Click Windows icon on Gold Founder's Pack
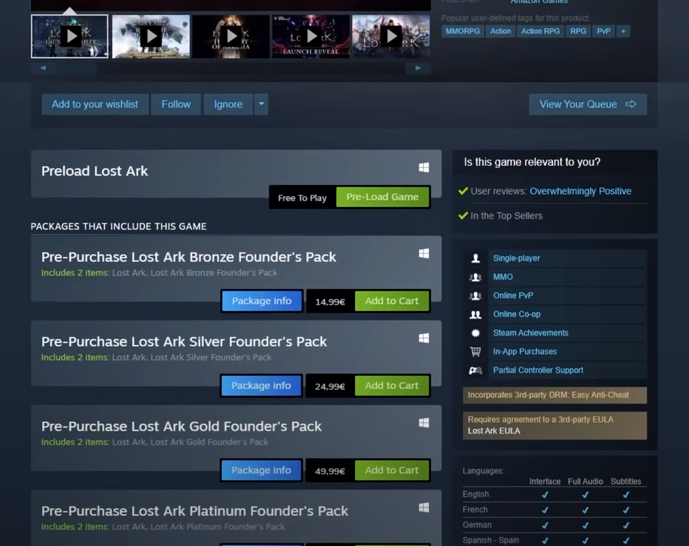Screen dimensions: 689x546 coord(424,423)
